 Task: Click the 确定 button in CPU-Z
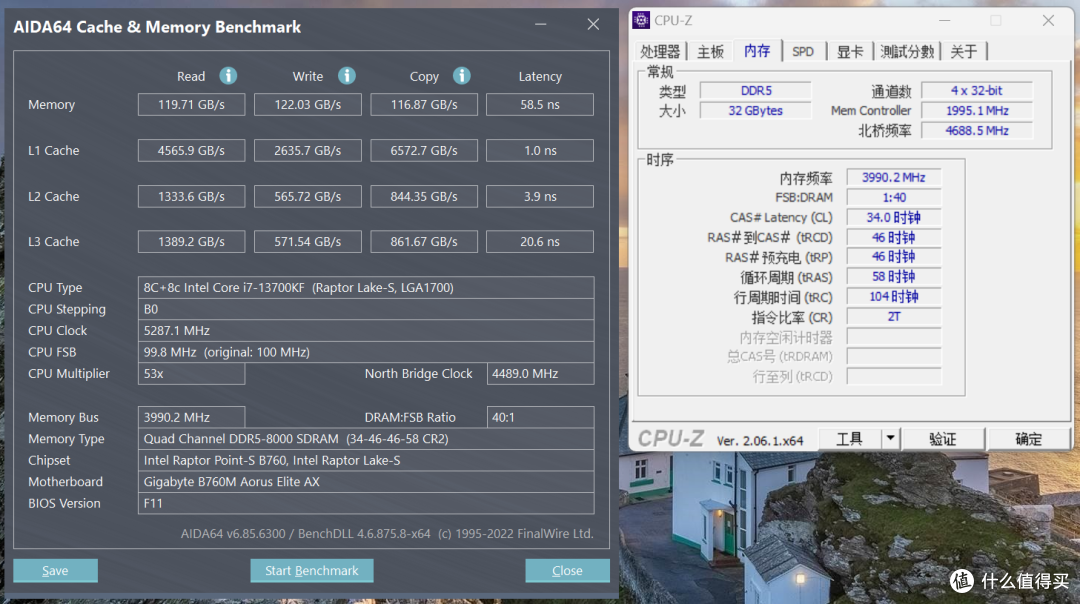(x=1028, y=438)
